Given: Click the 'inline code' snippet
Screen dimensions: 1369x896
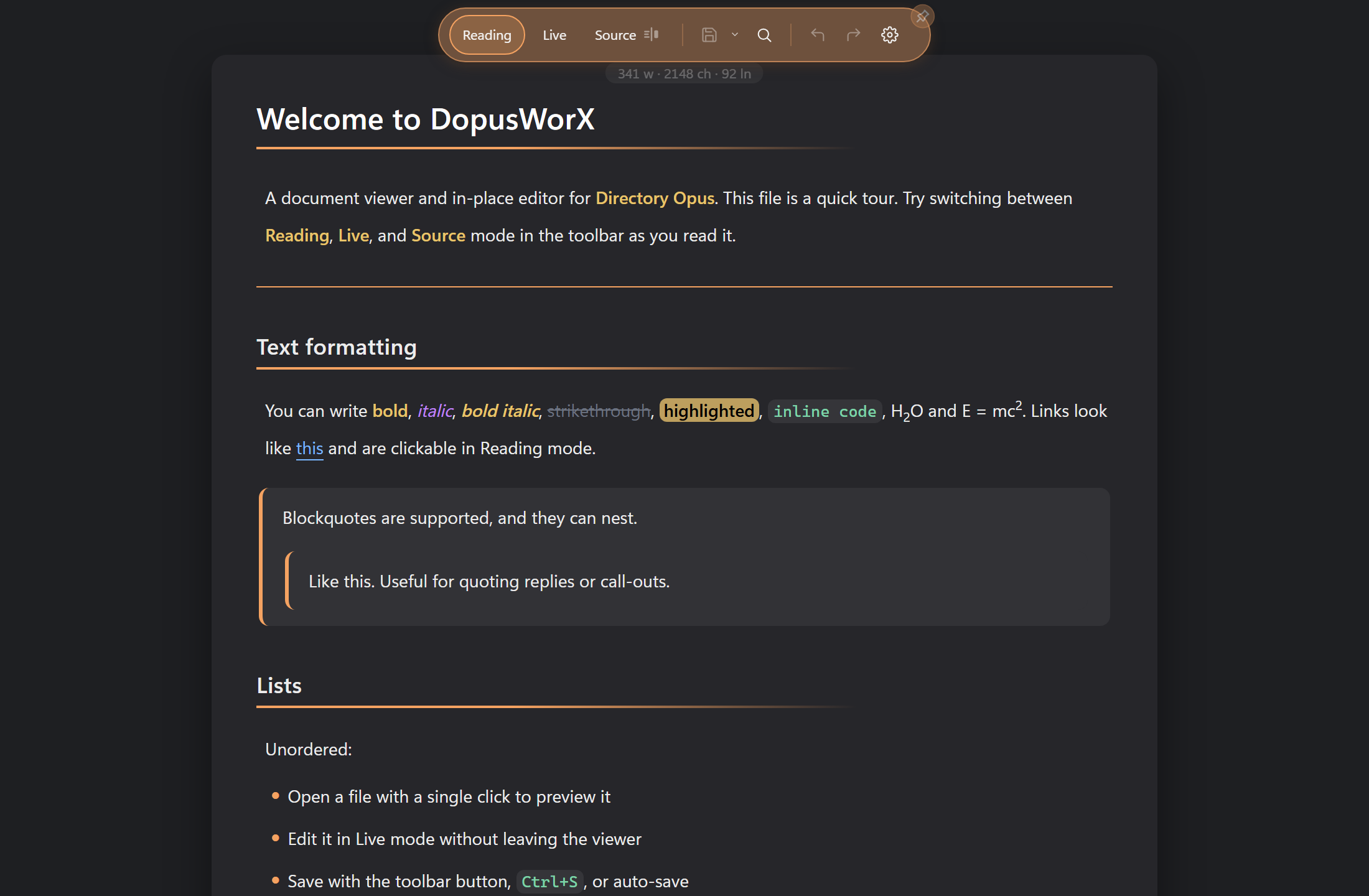Looking at the screenshot, I should pos(825,411).
